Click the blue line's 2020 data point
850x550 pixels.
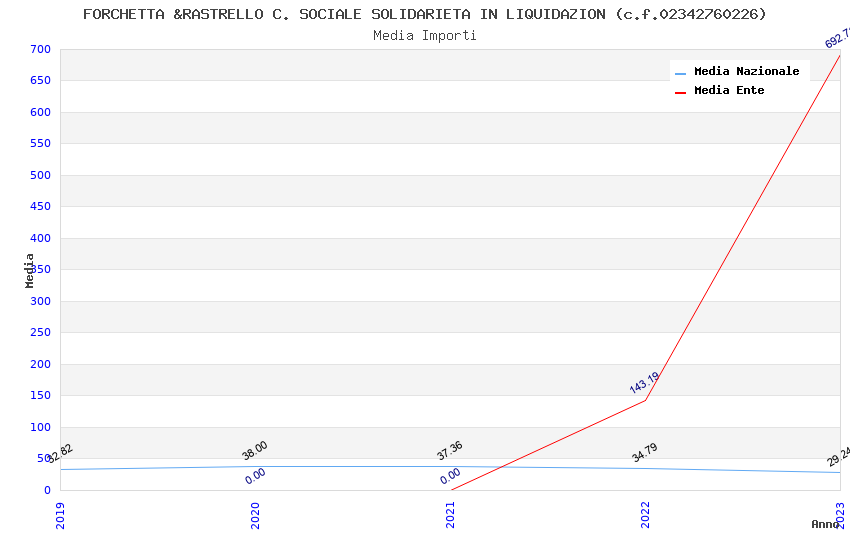255,467
